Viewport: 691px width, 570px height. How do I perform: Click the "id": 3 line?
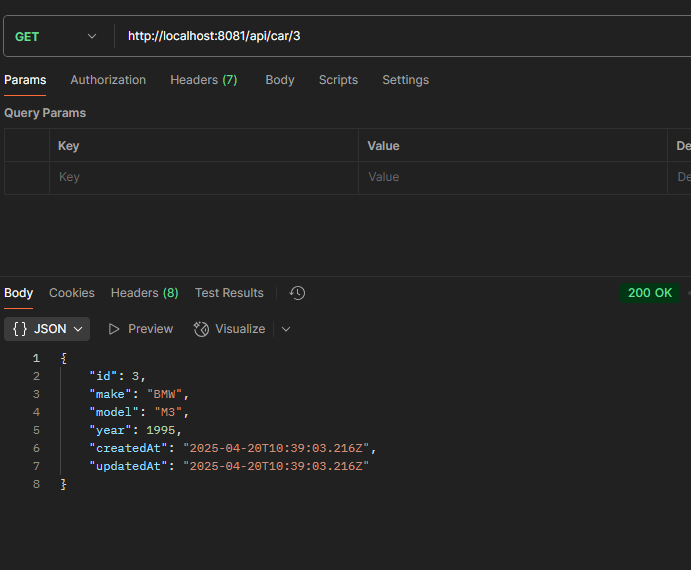(x=117, y=376)
